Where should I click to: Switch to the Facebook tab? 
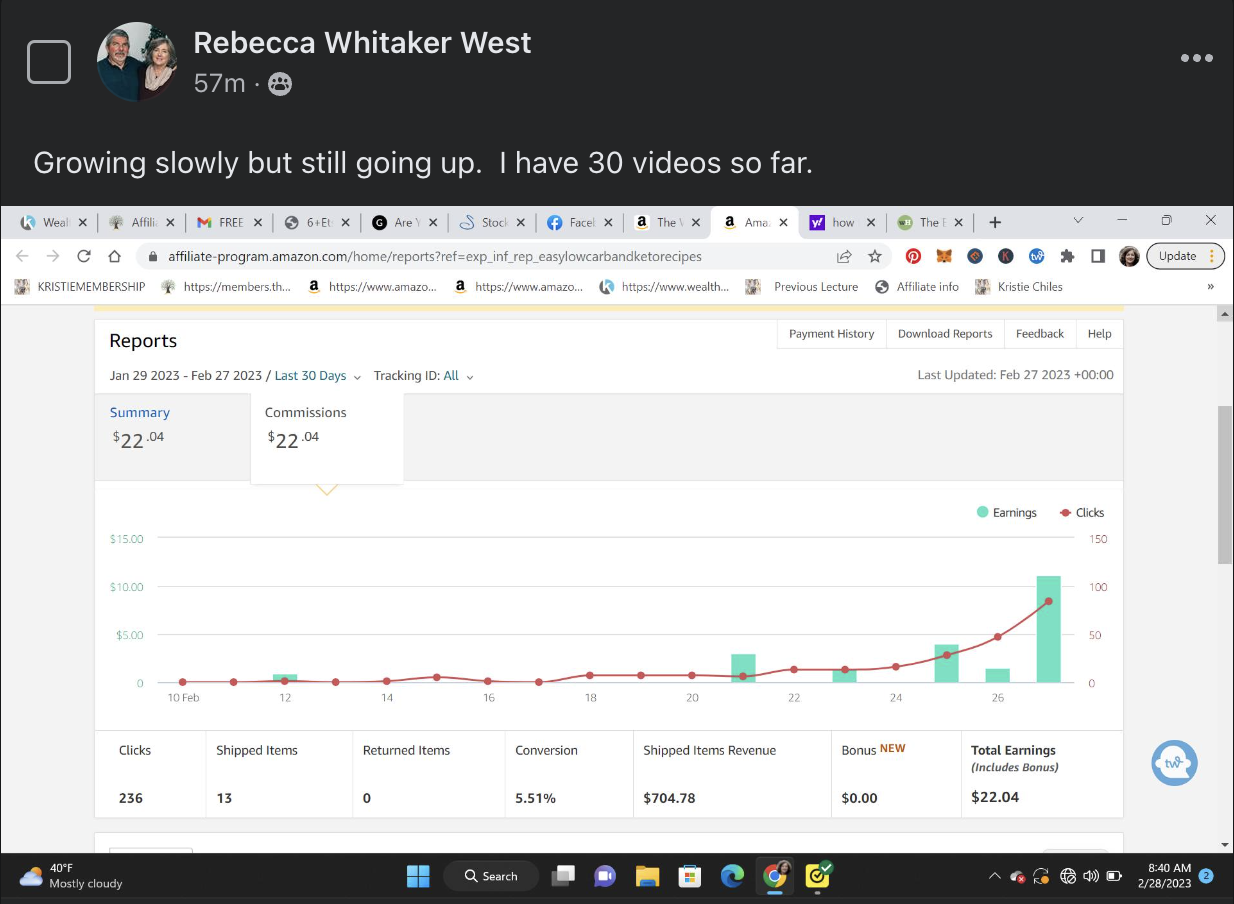[580, 222]
